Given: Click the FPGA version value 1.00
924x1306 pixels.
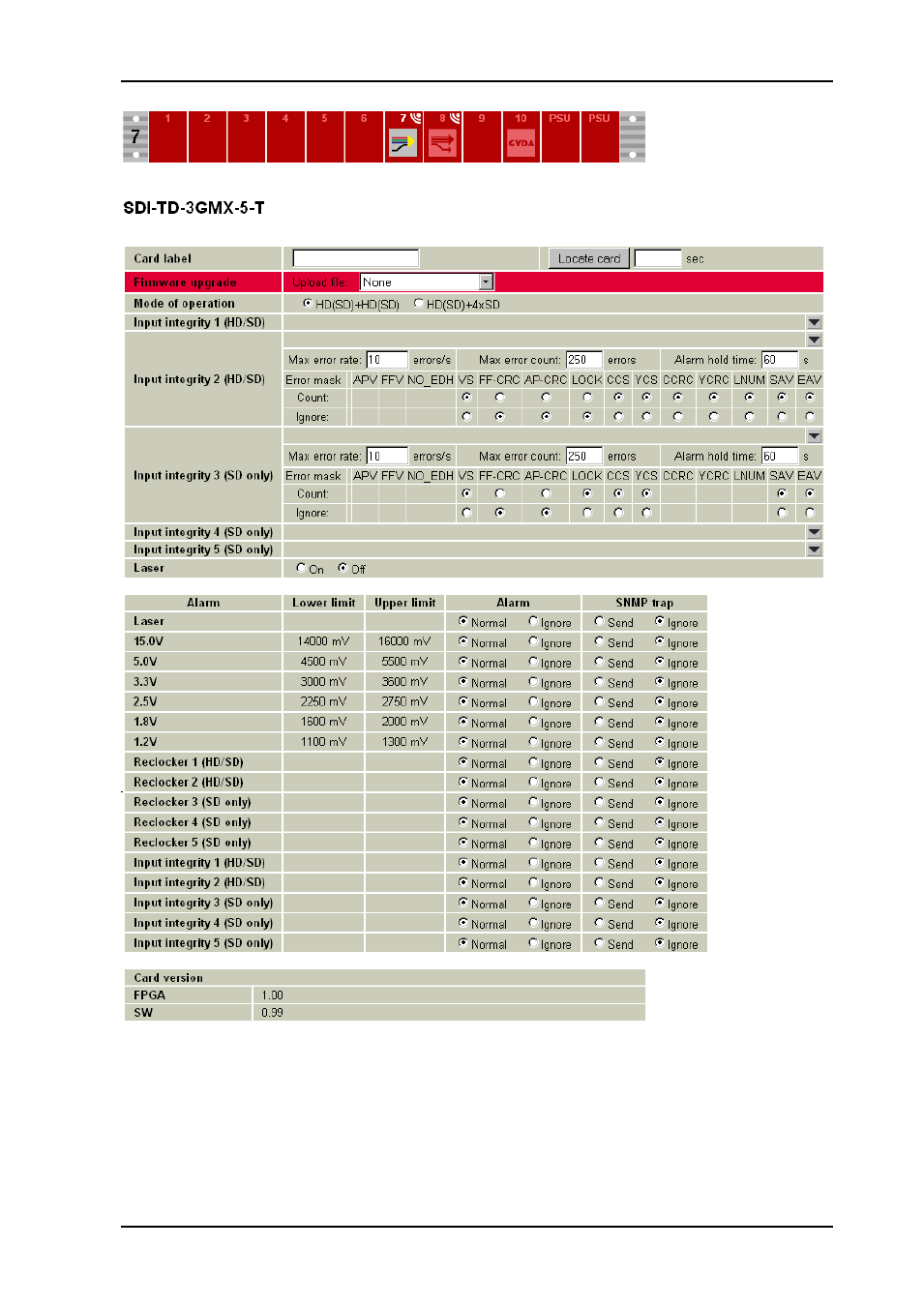Looking at the screenshot, I should pos(273,995).
